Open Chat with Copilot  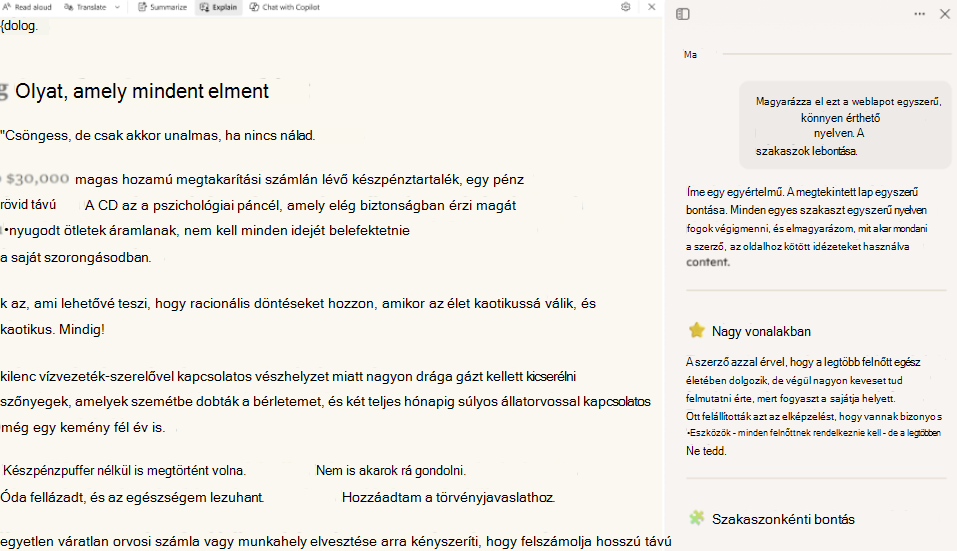tap(284, 7)
